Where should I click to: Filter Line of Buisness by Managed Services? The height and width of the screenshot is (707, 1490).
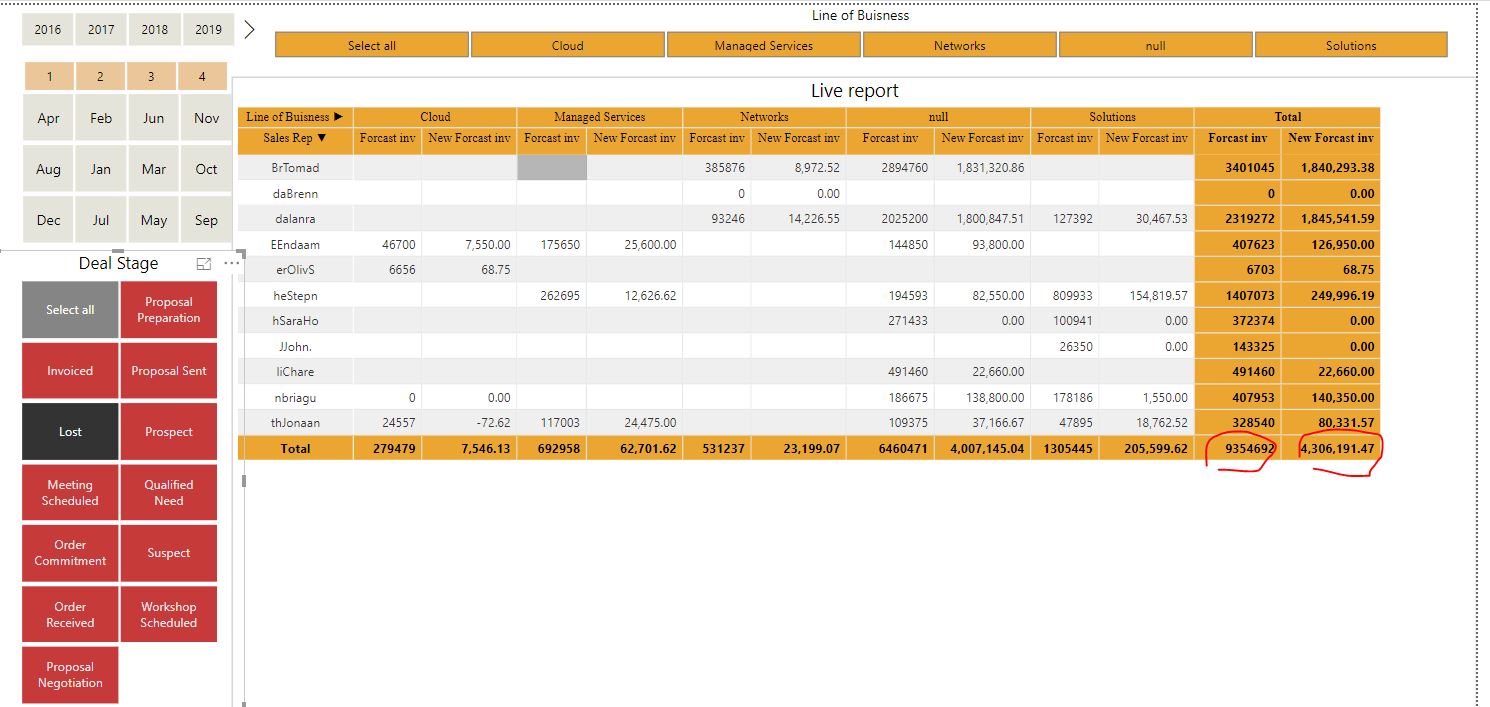(x=764, y=45)
